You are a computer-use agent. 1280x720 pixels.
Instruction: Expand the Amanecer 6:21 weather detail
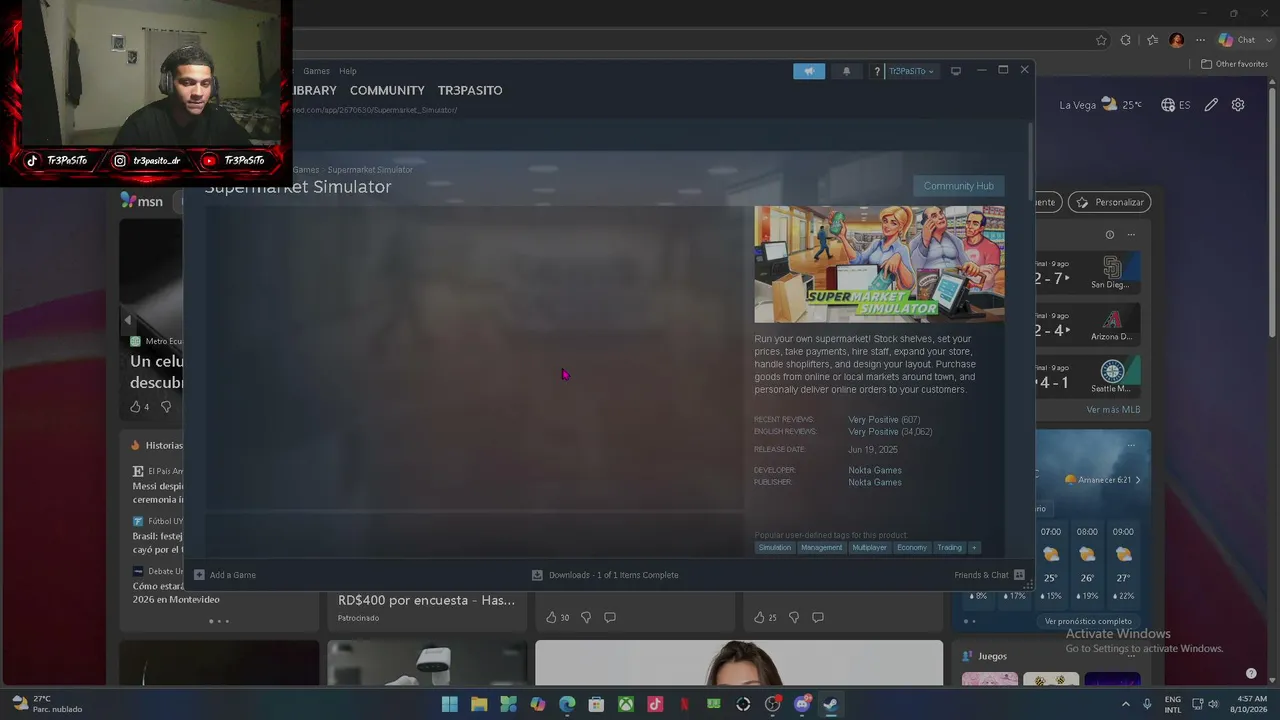pyautogui.click(x=1103, y=480)
